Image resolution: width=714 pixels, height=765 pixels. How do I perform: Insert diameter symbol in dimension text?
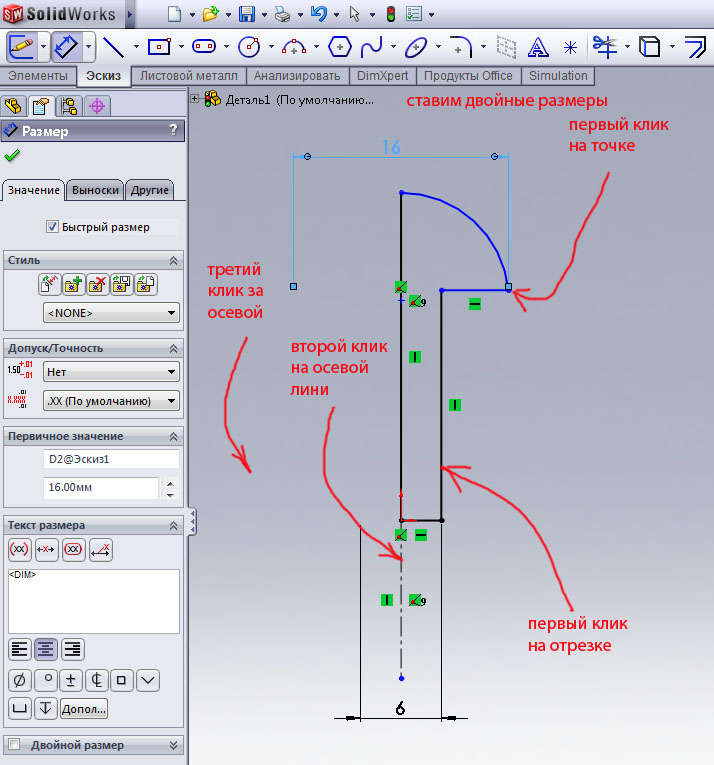19,681
